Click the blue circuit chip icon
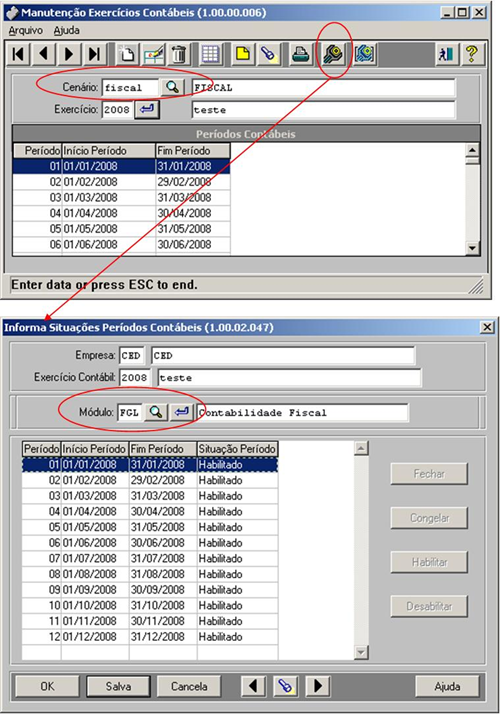The height and width of the screenshot is (714, 500). pos(365,54)
